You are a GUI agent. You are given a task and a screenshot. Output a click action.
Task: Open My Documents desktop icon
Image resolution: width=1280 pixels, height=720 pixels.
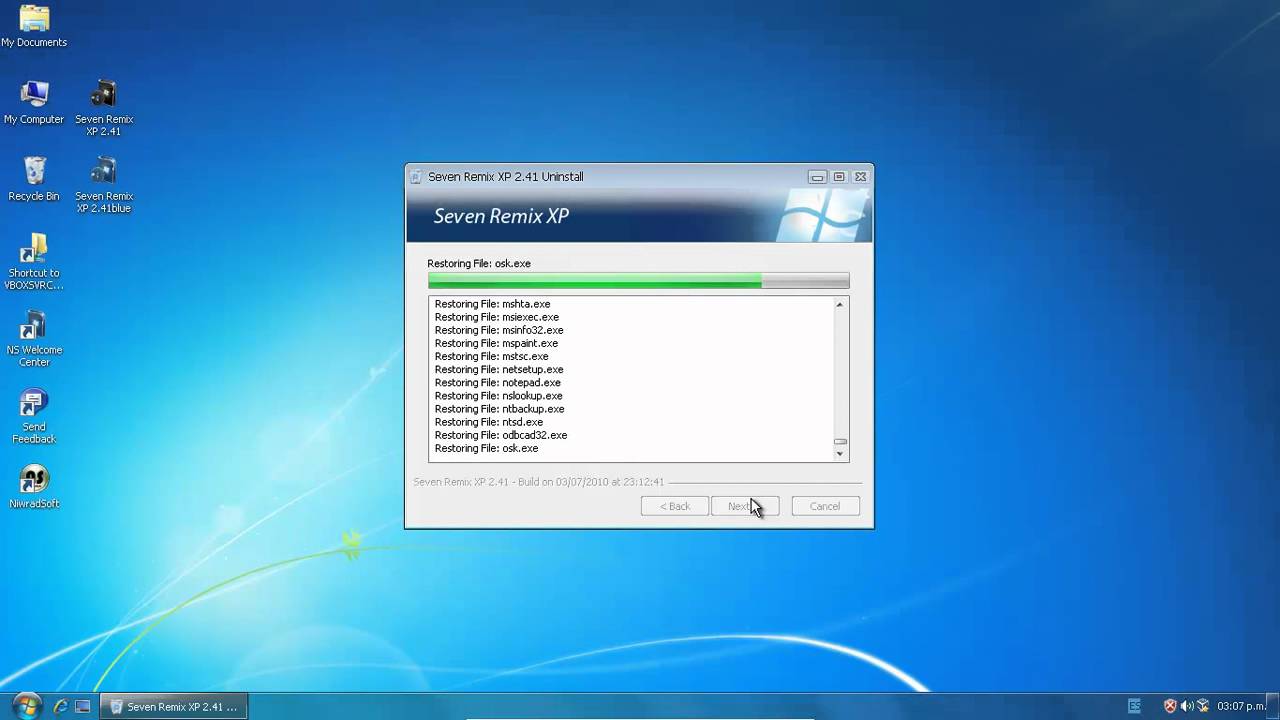tap(34, 26)
